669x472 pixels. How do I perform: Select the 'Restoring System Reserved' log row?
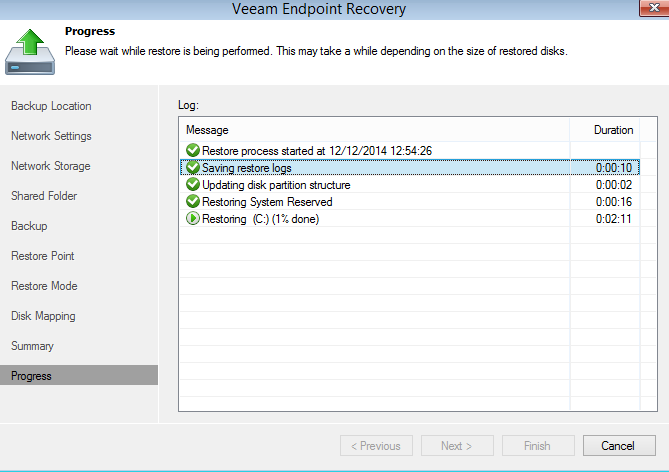410,201
